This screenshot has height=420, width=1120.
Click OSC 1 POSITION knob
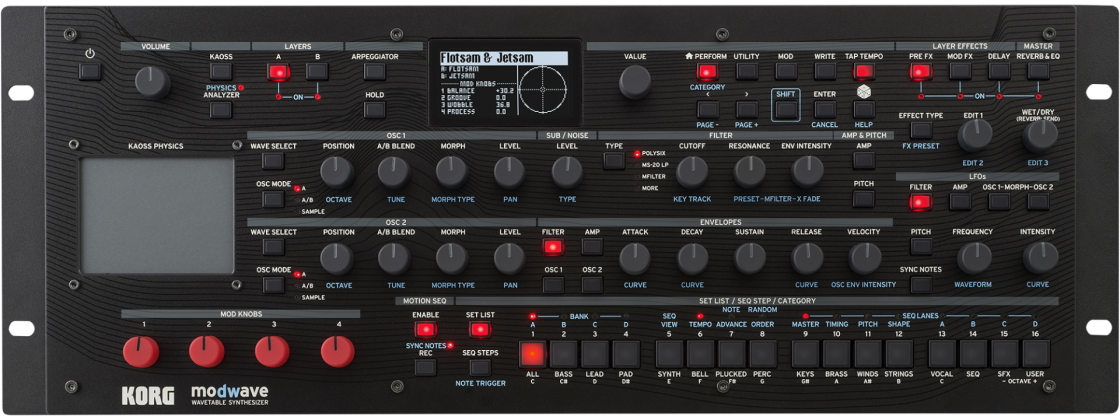pos(337,172)
